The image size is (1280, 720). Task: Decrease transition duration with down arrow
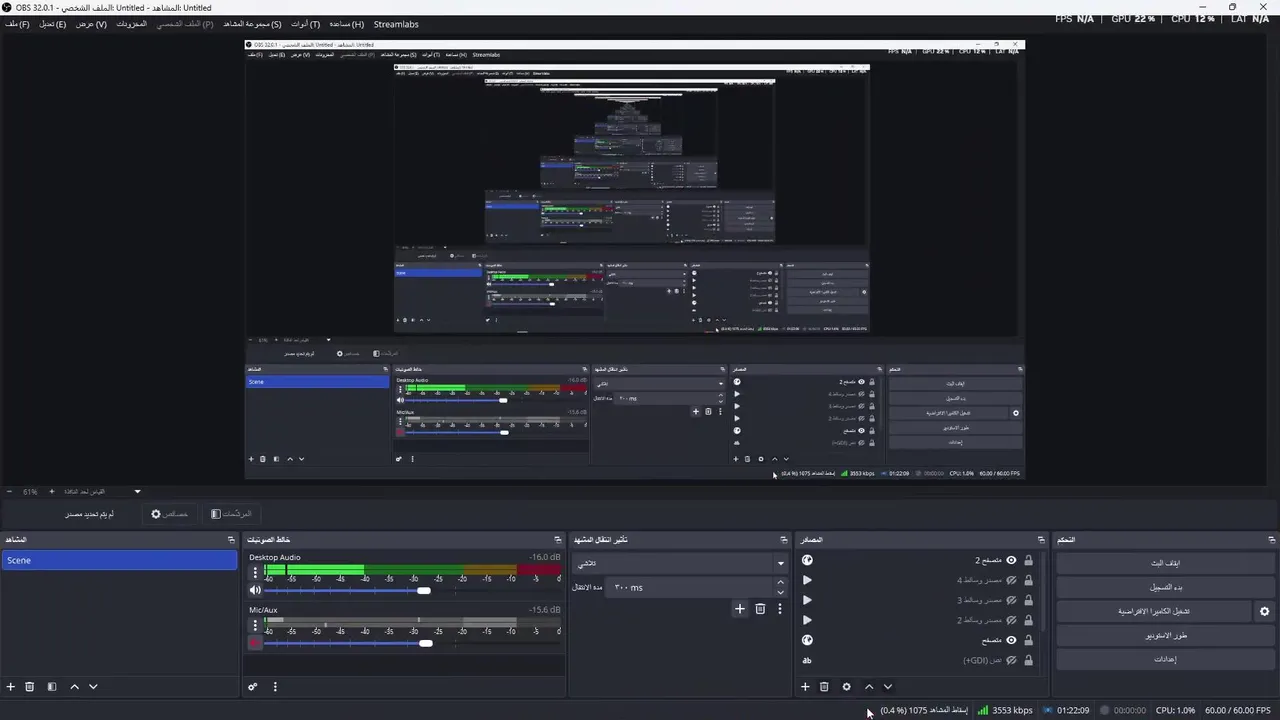[x=780, y=592]
